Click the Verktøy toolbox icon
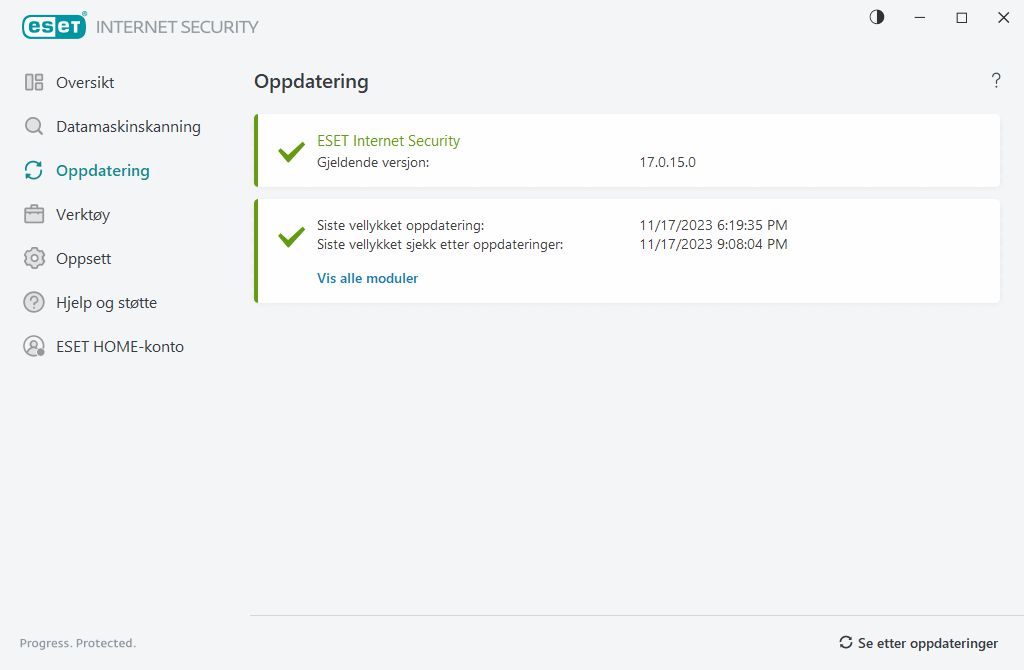This screenshot has width=1024, height=670. pos(34,215)
